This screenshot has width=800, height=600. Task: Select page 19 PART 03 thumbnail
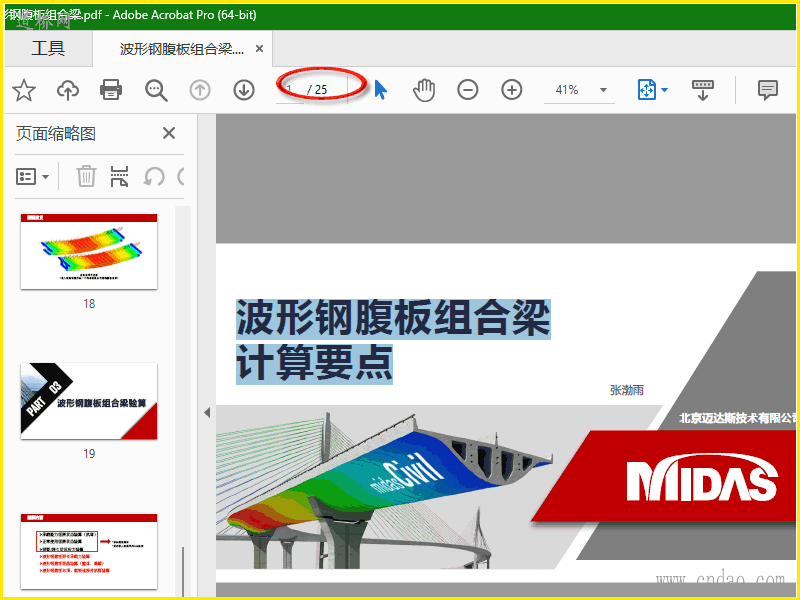89,401
